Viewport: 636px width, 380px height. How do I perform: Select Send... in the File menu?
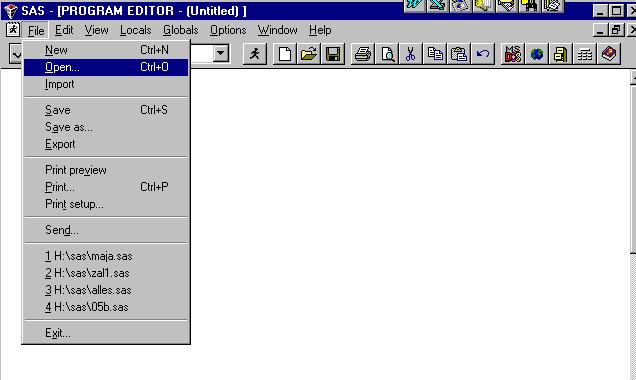click(106, 230)
